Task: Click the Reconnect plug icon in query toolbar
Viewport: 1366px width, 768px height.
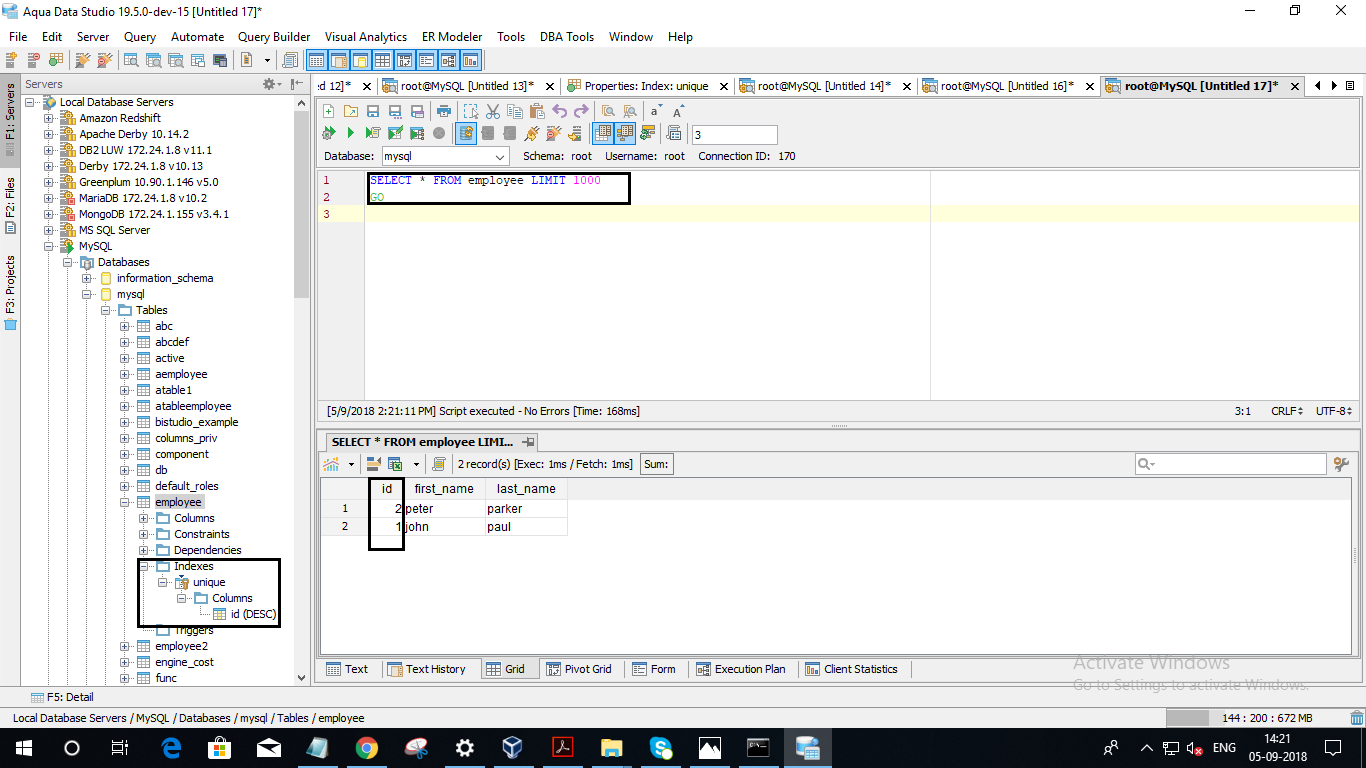Action: pyautogui.click(x=531, y=133)
